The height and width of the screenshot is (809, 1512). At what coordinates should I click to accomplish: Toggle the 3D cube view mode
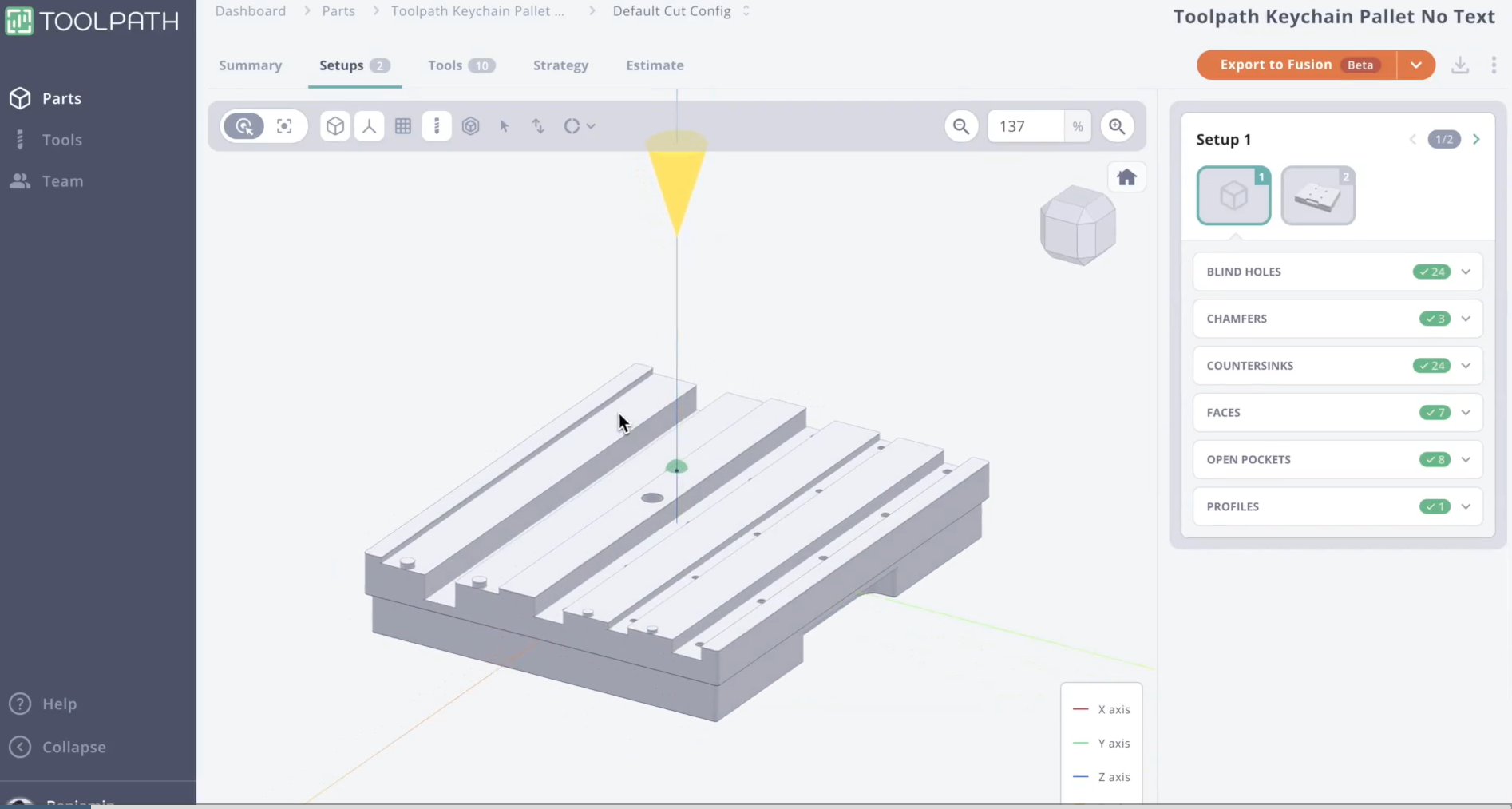334,126
